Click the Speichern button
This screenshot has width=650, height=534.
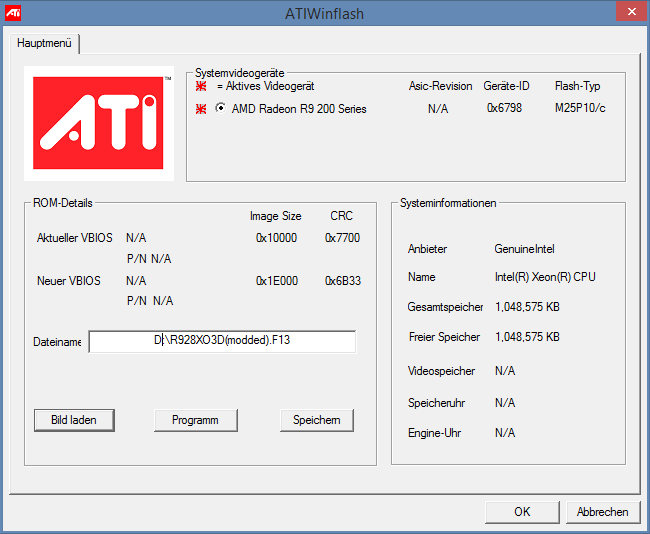317,420
